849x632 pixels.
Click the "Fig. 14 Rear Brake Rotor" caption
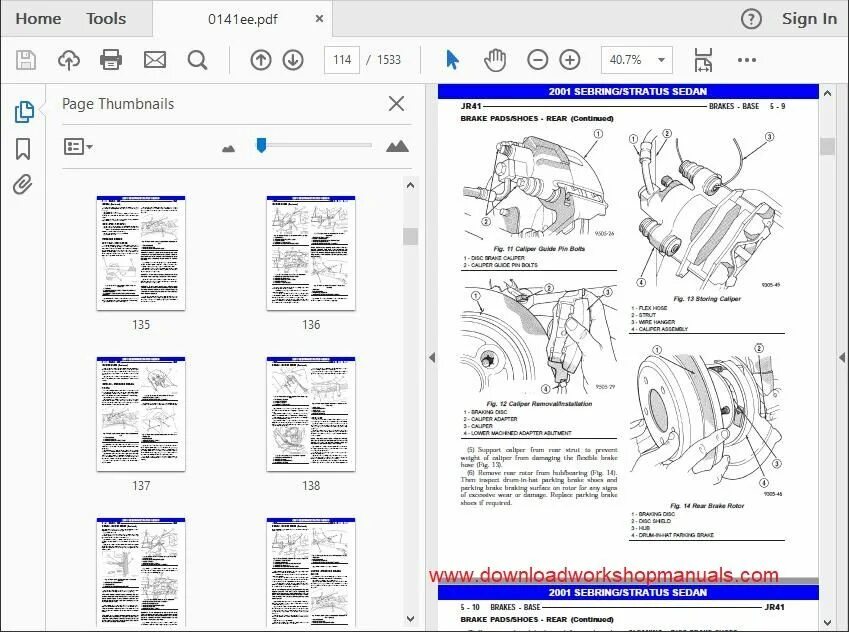(707, 505)
